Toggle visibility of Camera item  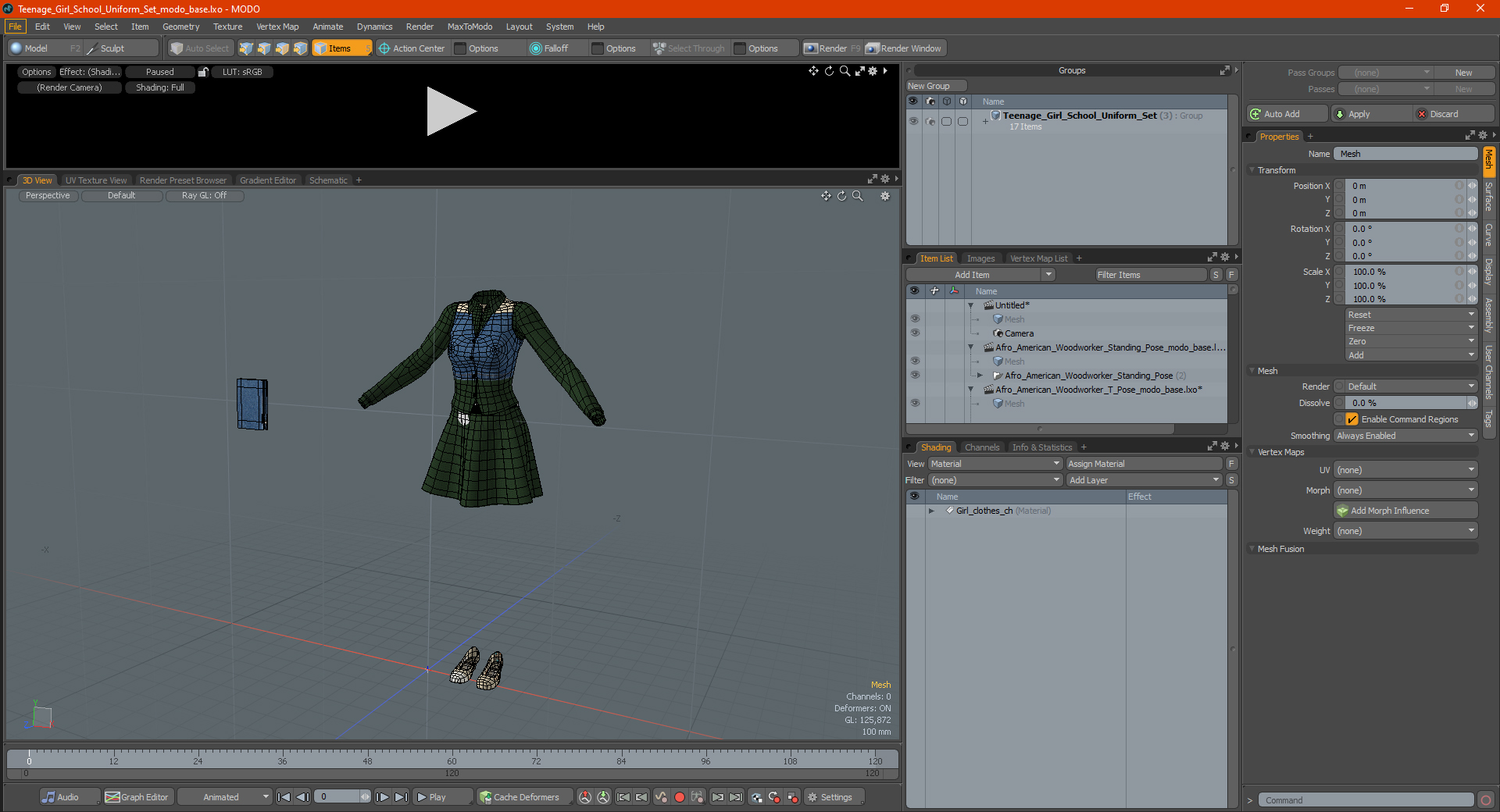tap(914, 333)
